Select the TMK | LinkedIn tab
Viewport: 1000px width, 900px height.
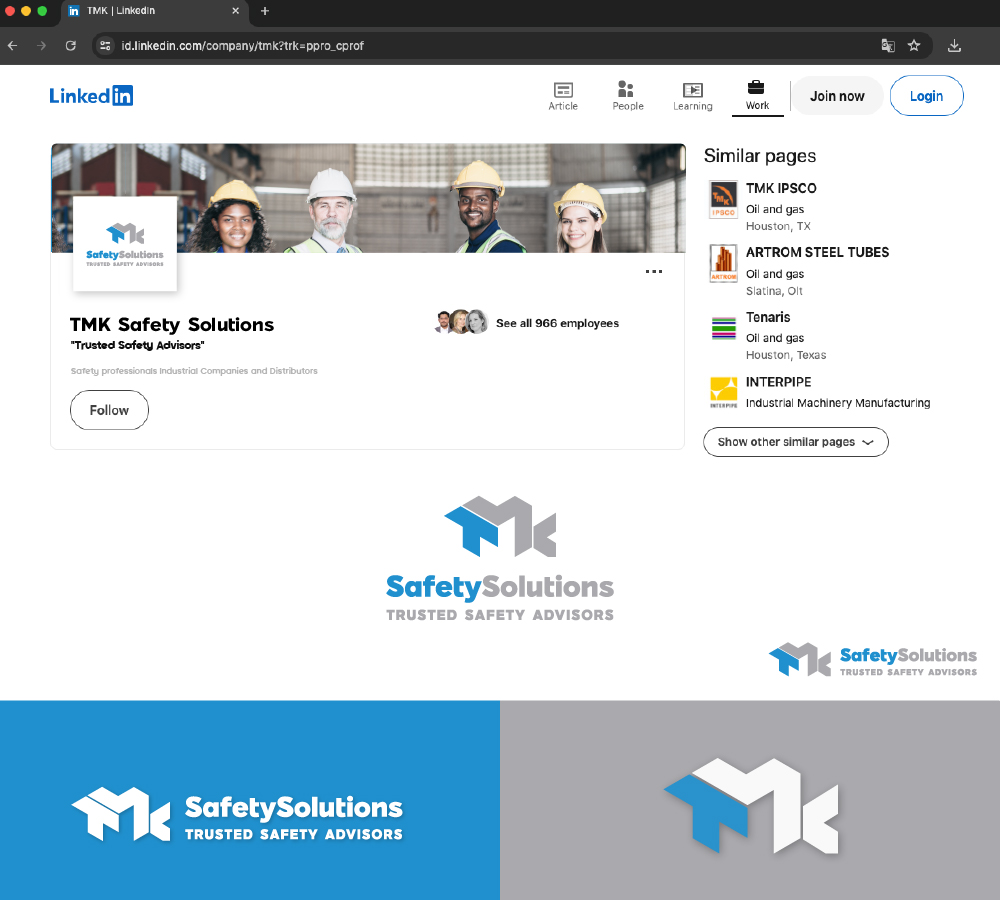tap(154, 11)
